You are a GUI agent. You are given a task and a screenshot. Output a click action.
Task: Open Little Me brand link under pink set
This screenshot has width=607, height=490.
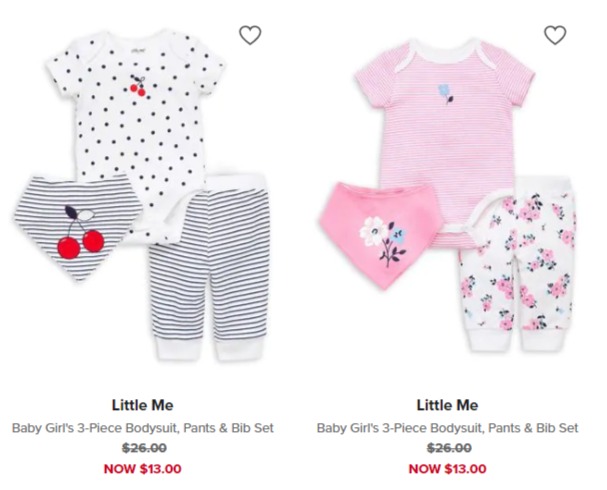[447, 405]
